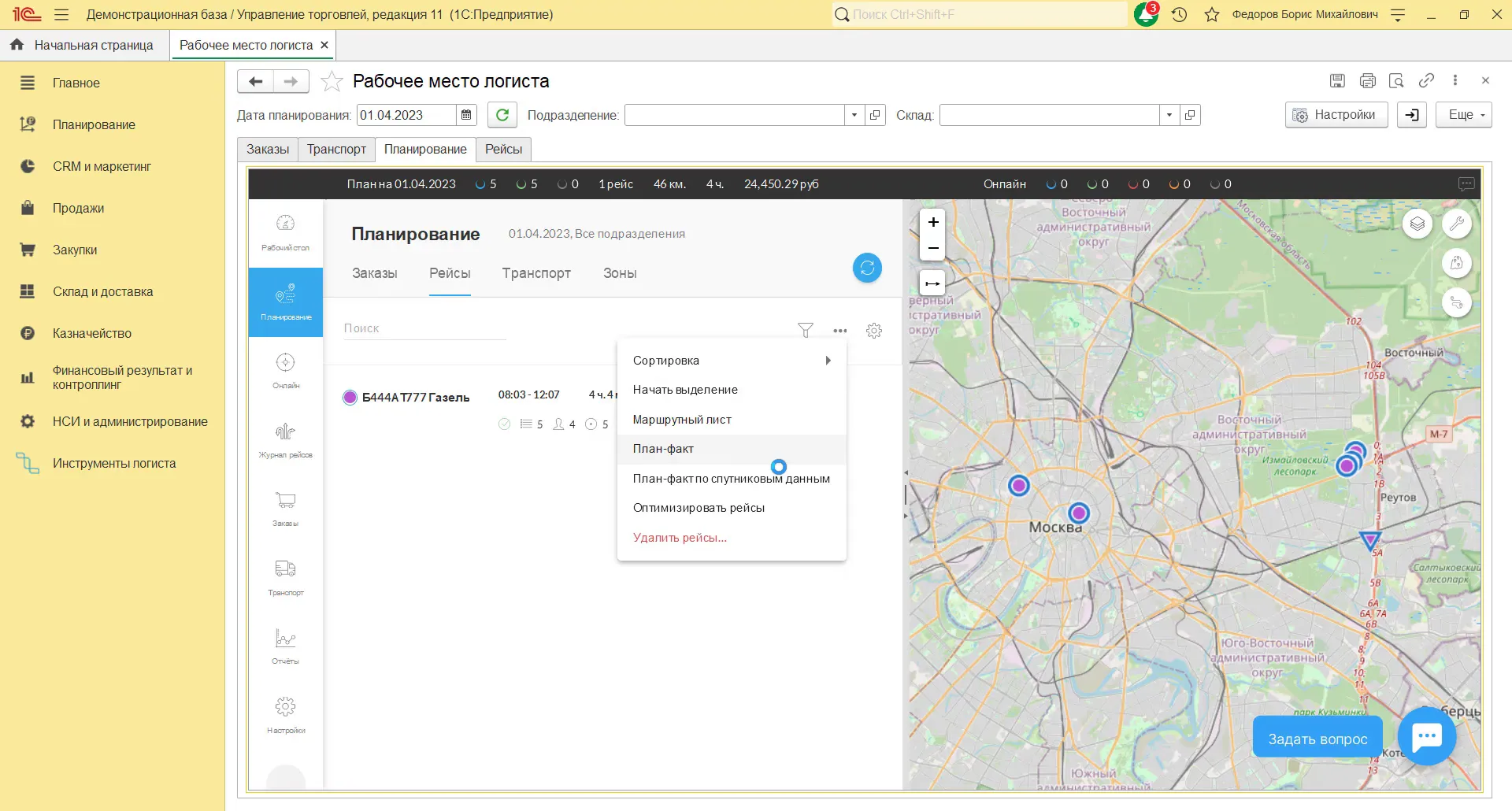Open the panel settings menu near username
This screenshot has height=811, width=1512.
coord(1398,14)
